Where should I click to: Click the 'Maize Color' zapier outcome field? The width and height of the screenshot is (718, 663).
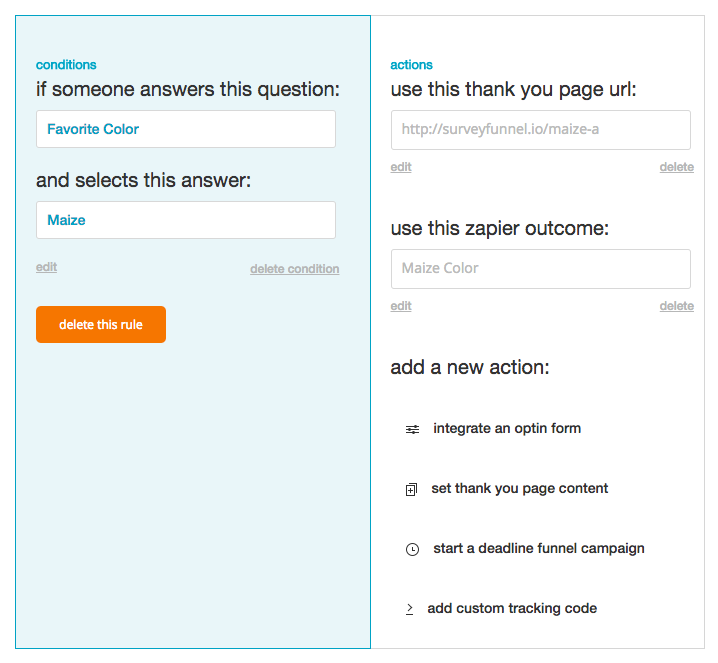(x=540, y=268)
